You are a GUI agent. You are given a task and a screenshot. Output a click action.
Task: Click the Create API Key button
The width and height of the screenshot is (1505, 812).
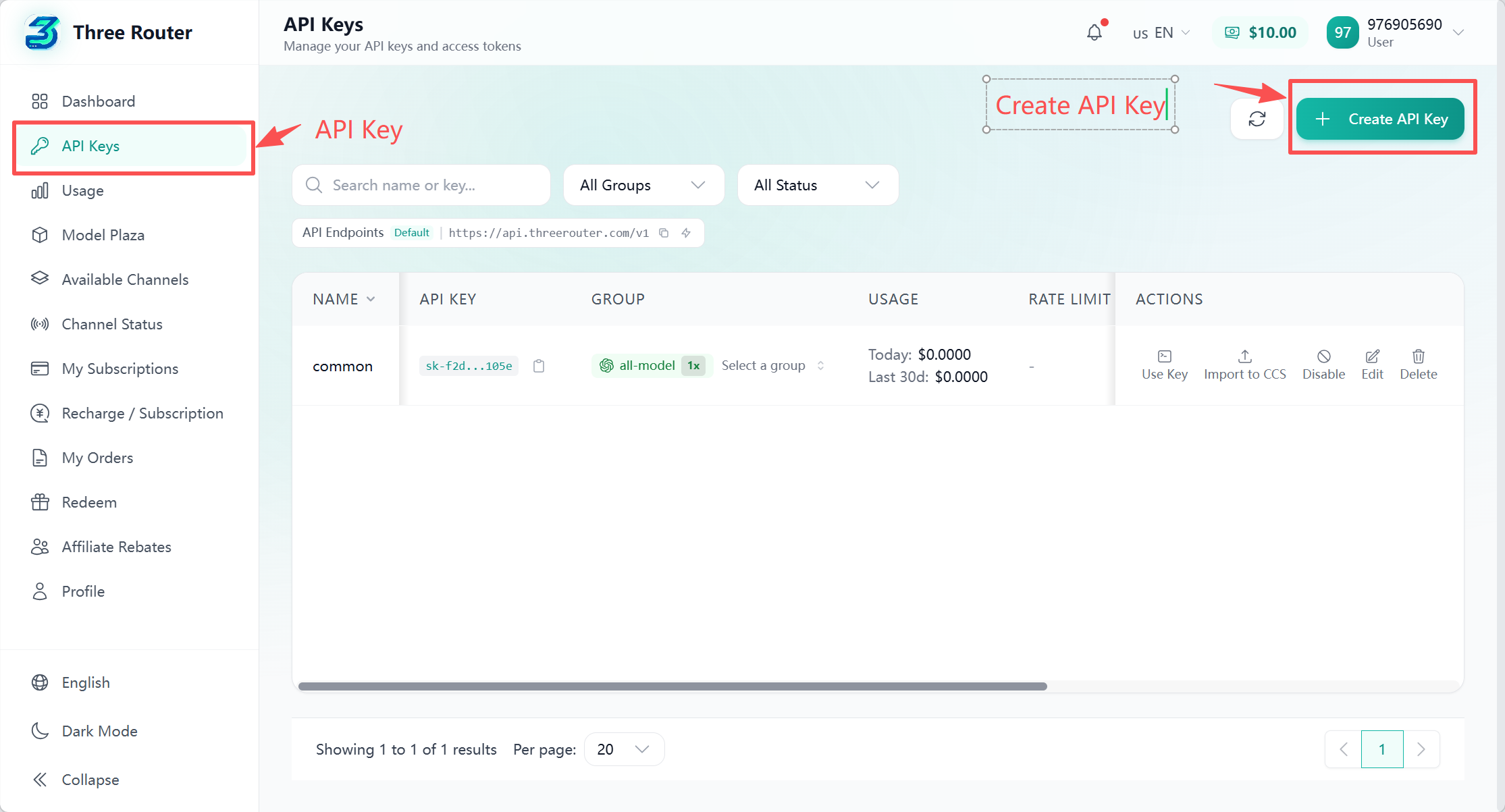coord(1380,119)
